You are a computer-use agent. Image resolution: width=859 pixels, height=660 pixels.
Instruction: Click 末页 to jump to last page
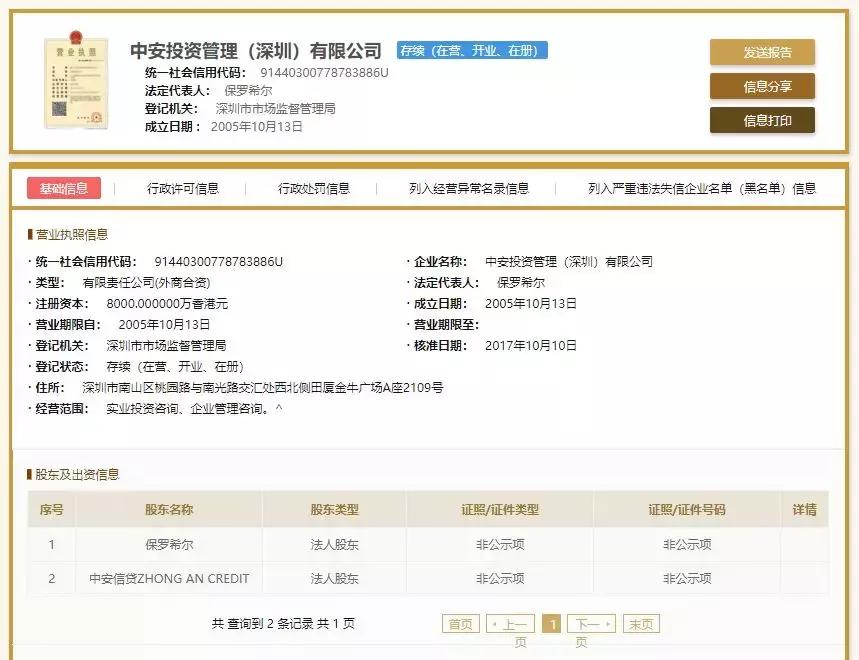click(640, 623)
